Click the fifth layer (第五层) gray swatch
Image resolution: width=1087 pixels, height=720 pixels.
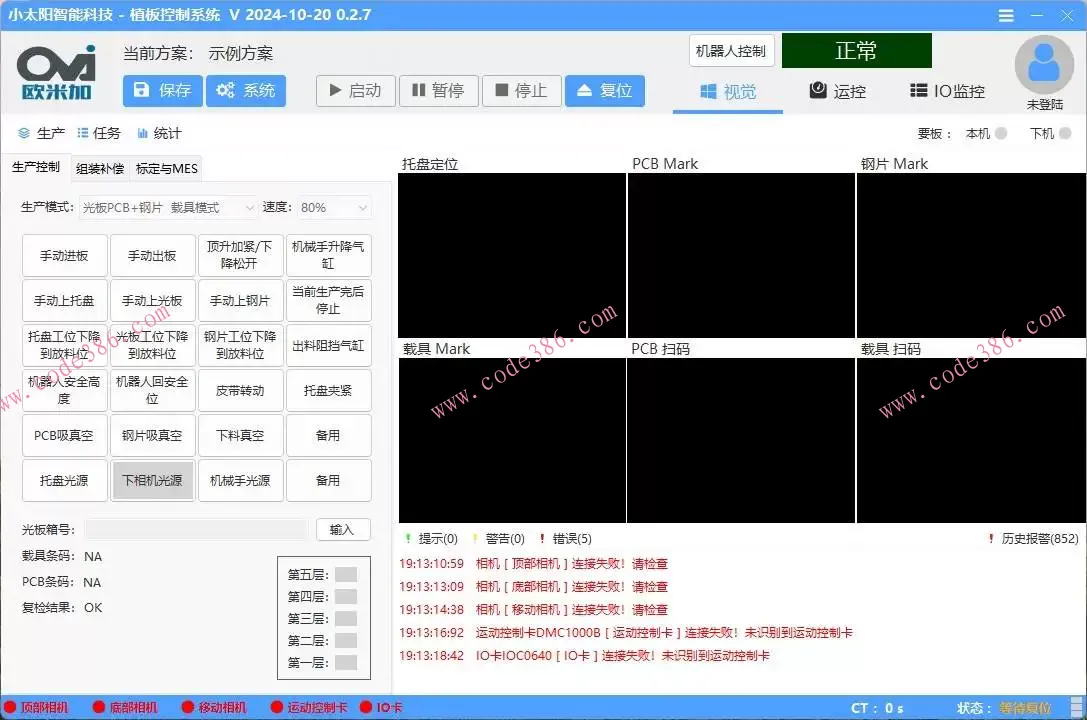(x=346, y=575)
